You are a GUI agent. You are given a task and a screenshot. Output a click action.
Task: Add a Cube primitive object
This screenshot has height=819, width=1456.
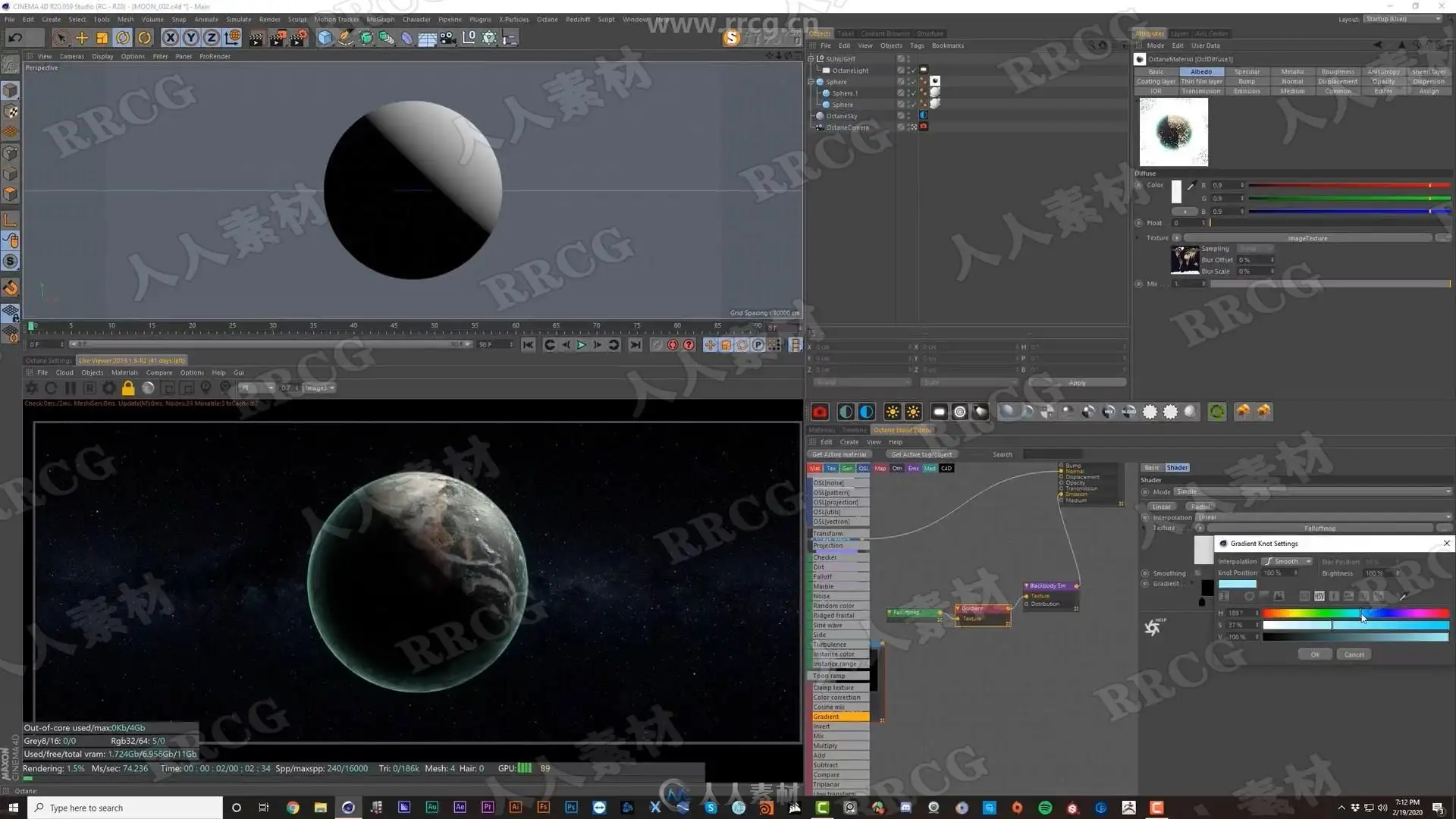point(325,38)
